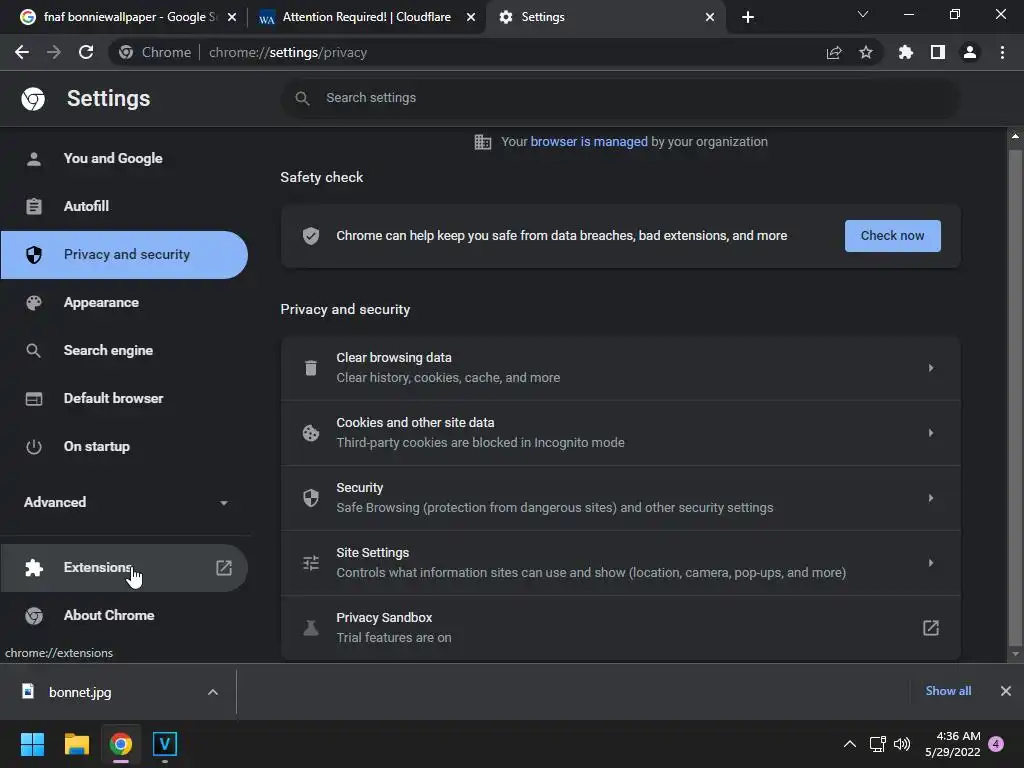
Task: Show hidden system tray icons
Action: click(x=850, y=744)
